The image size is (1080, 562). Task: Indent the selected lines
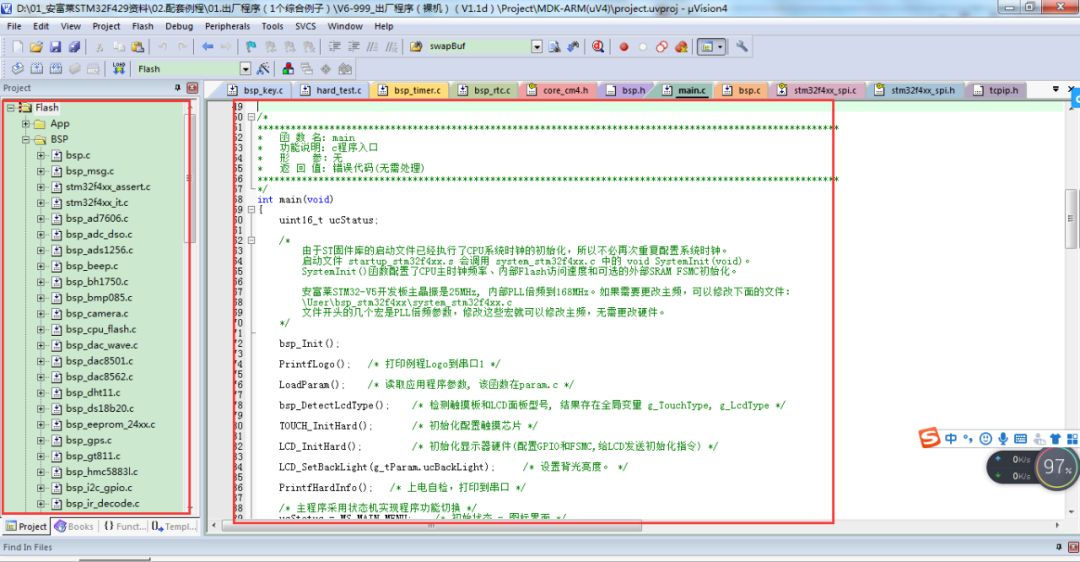click(x=334, y=47)
